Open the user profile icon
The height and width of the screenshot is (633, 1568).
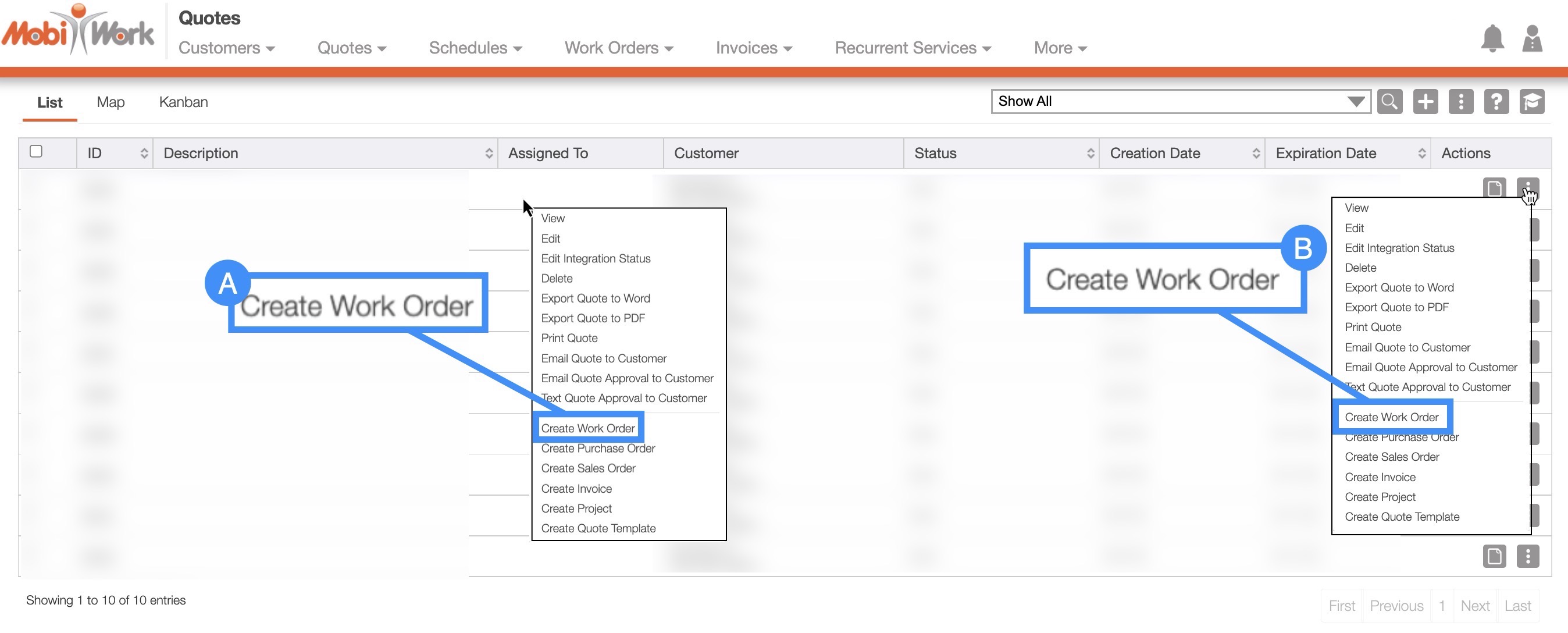click(1531, 40)
